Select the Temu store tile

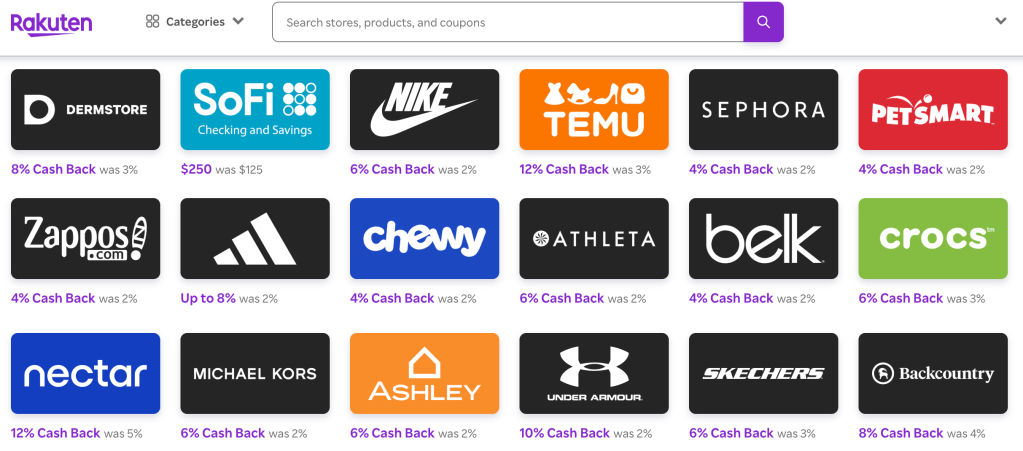[x=594, y=110]
